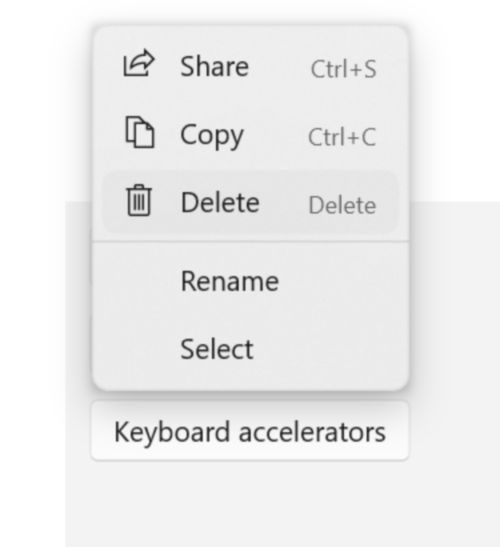Viewport: 500px width, 547px height.
Task: Click the gap between Copy and Ctrl+C
Action: (x=276, y=135)
